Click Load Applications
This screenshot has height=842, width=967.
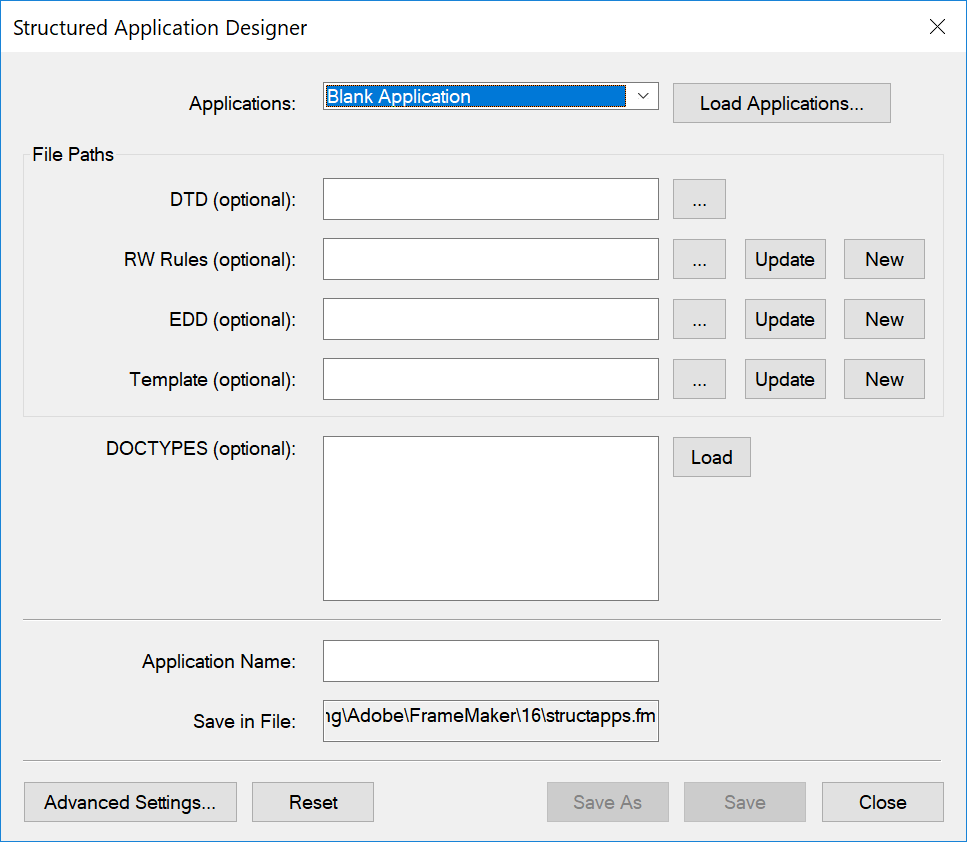[781, 103]
